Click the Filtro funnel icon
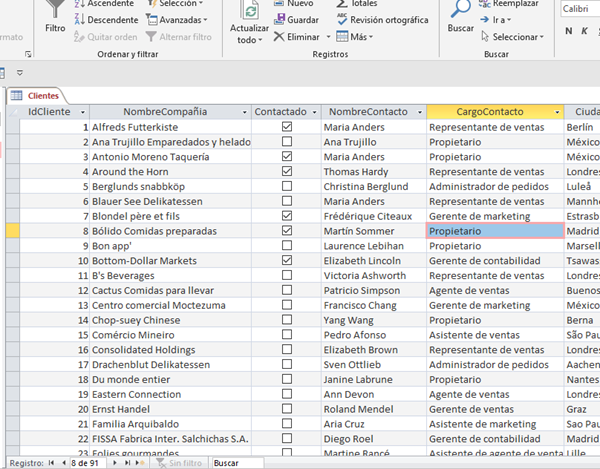This screenshot has width=600, height=469. [x=55, y=12]
